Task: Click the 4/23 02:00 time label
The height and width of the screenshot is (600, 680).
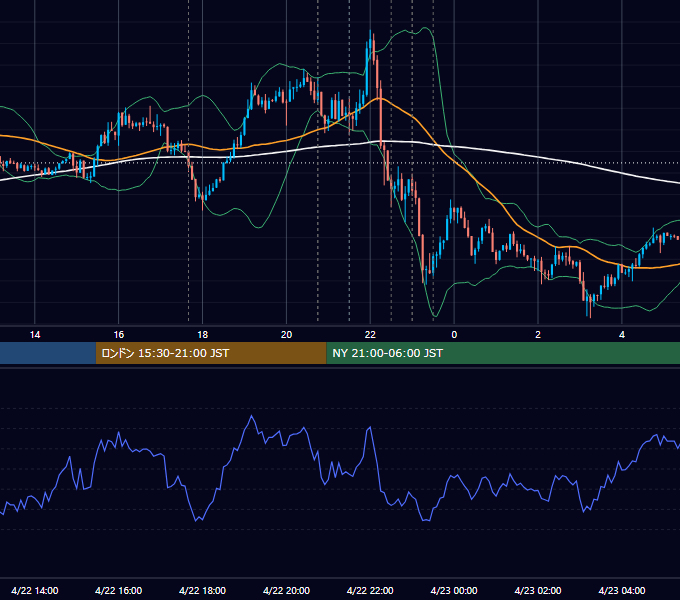Action: coord(538,590)
